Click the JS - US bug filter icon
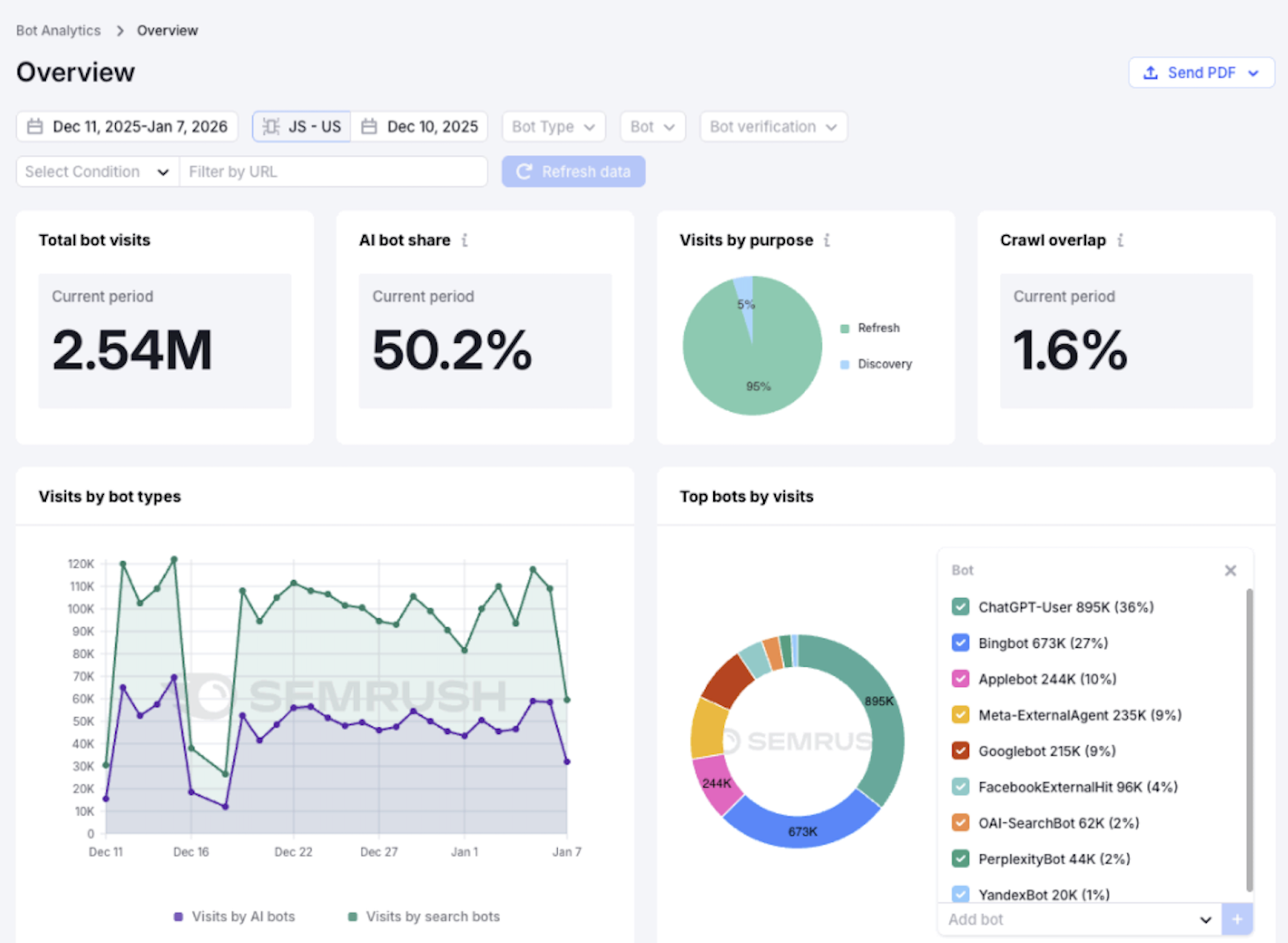The image size is (1288, 943). coord(270,126)
